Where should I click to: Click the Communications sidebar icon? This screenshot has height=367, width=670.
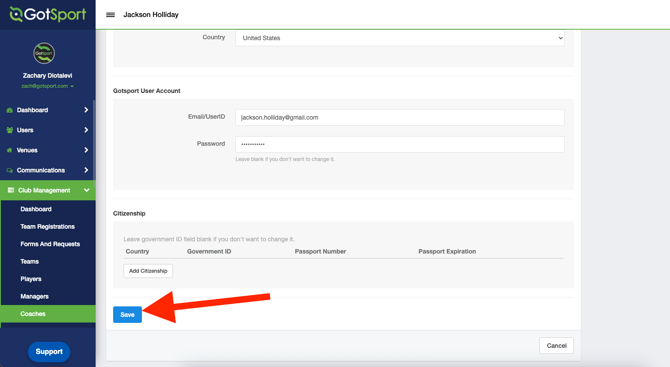[x=9, y=170]
